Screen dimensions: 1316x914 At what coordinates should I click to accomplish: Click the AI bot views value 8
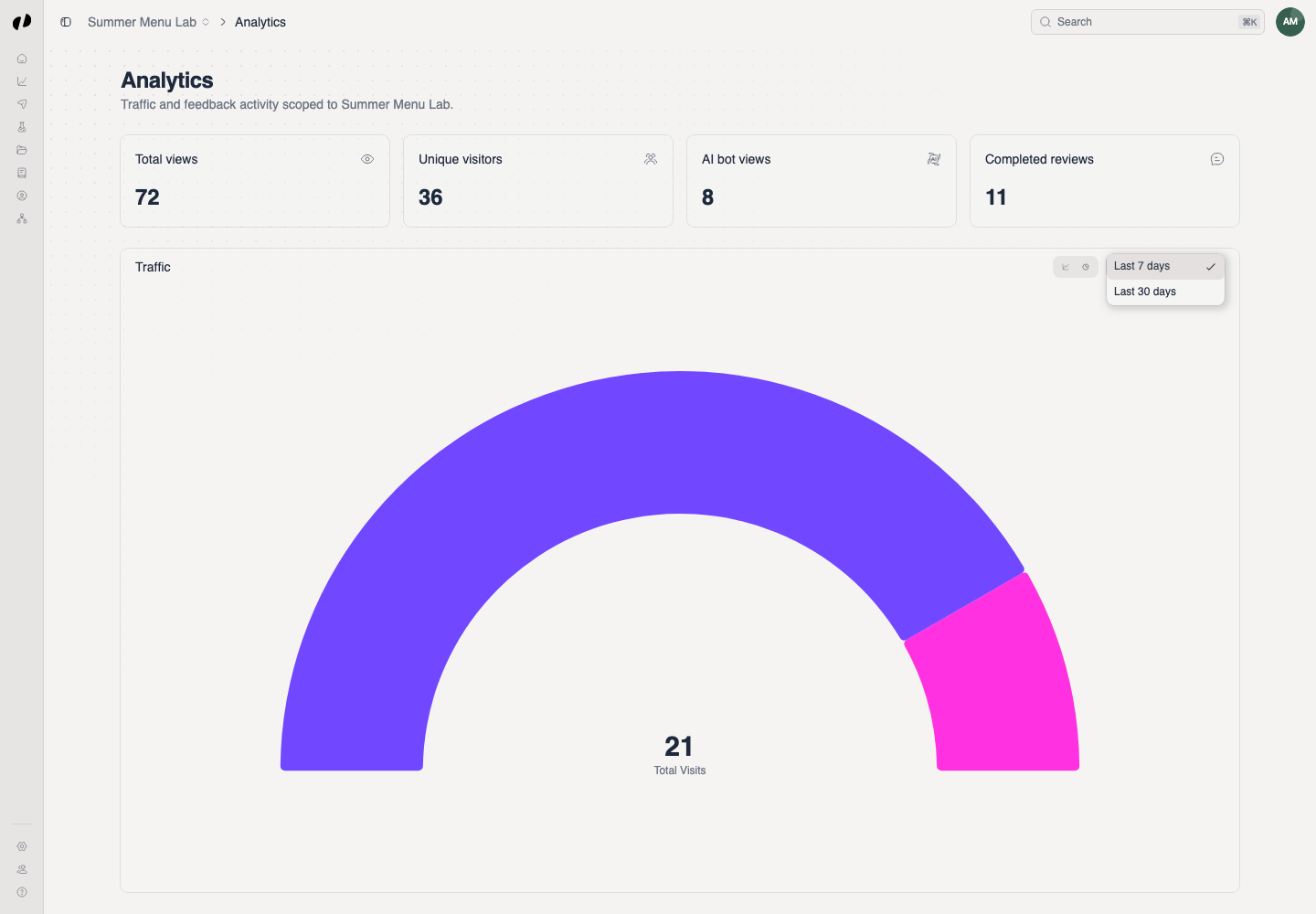(x=707, y=197)
